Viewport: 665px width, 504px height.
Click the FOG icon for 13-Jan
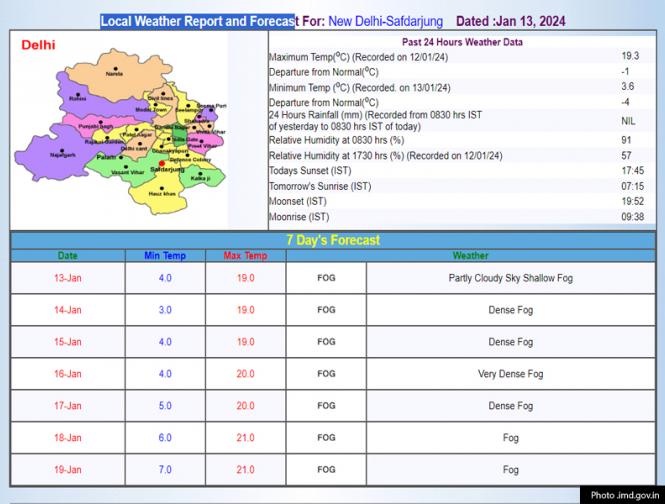[326, 278]
